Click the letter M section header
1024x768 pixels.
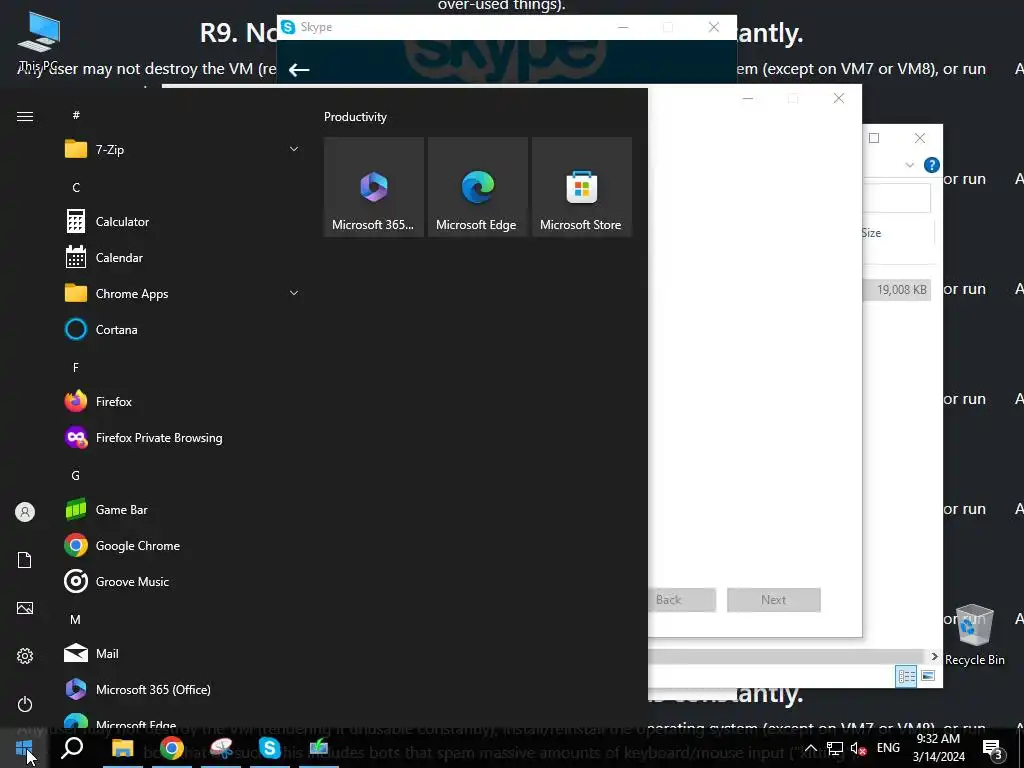point(76,619)
